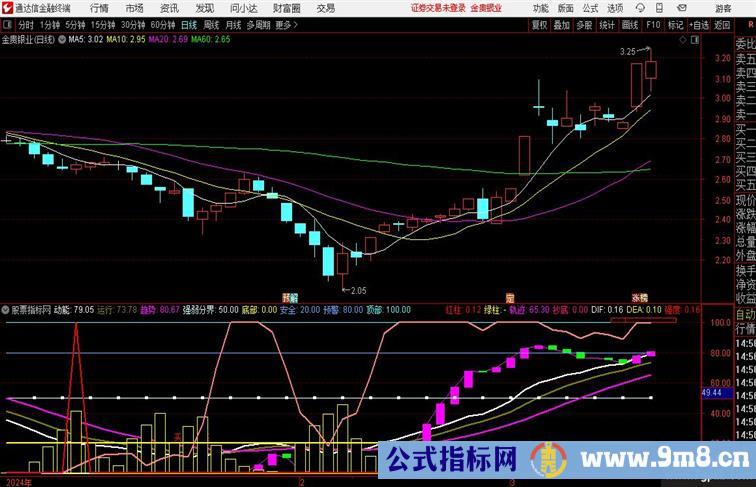This screenshot has height=487, width=756.
Task: Click the 游客 account label
Action: 723,8
